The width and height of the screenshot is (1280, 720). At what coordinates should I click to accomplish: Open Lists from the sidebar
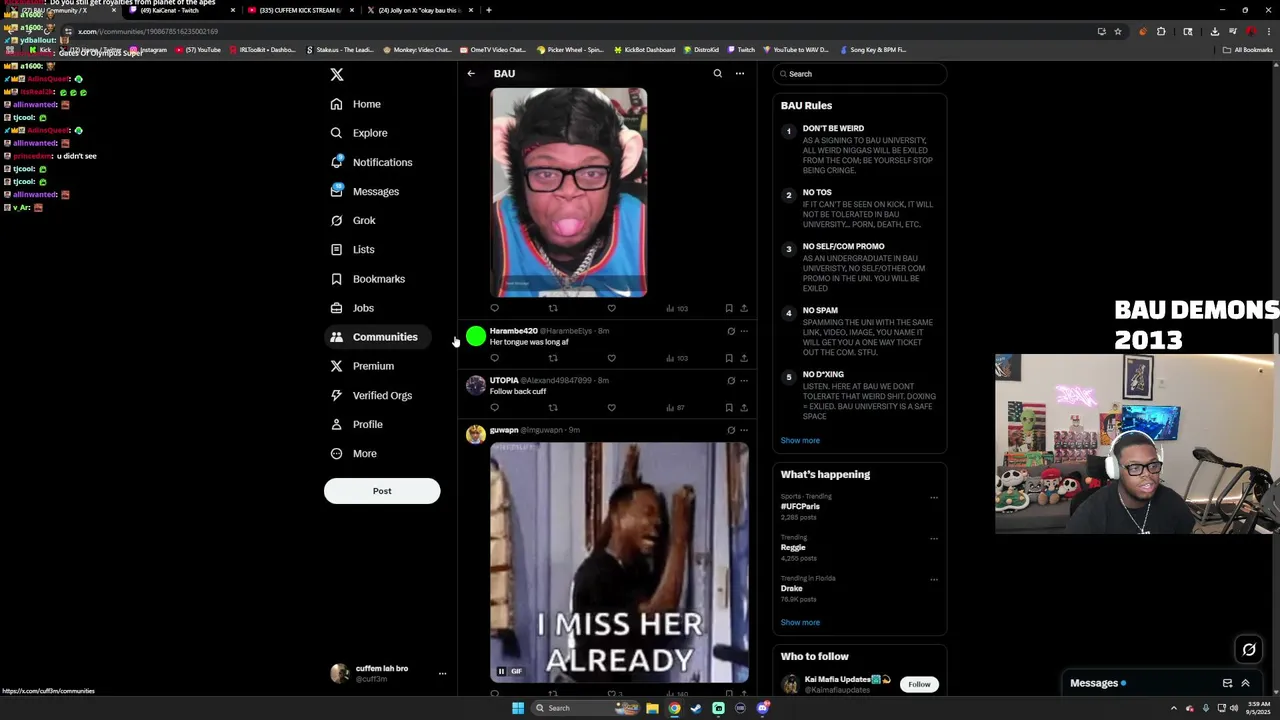point(352,249)
